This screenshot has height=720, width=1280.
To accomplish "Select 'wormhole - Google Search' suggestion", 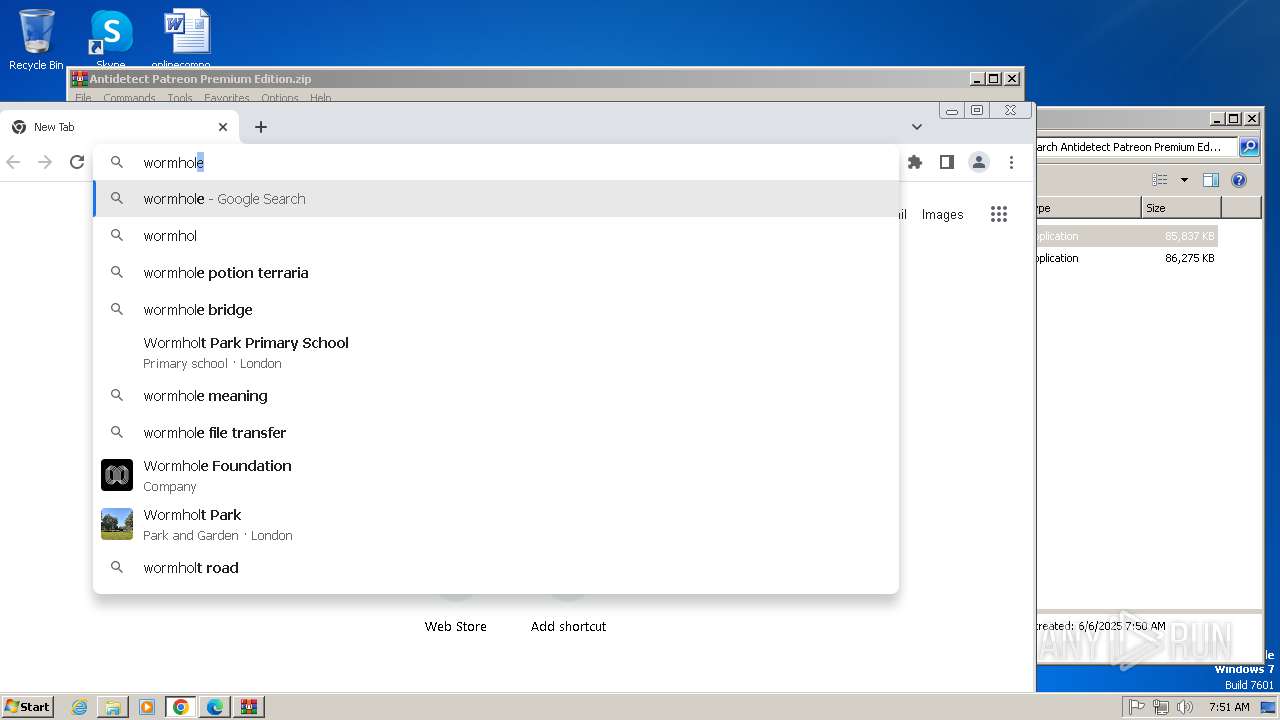I will tap(496, 199).
